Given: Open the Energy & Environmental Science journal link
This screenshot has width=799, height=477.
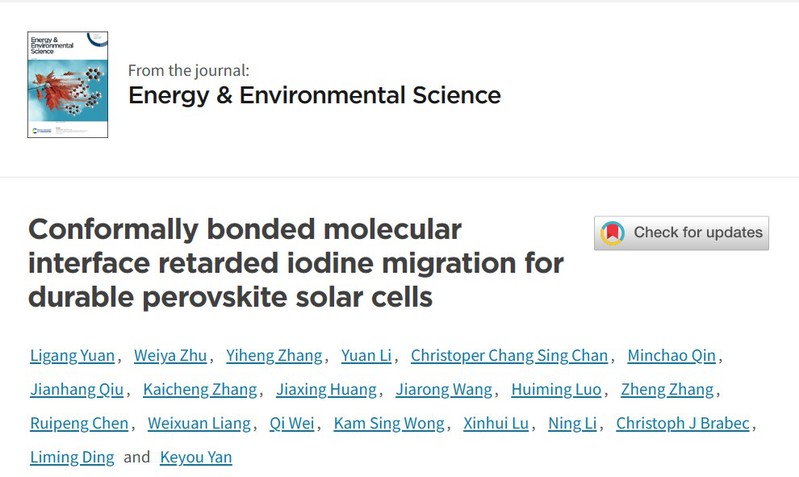Looking at the screenshot, I should click(314, 95).
